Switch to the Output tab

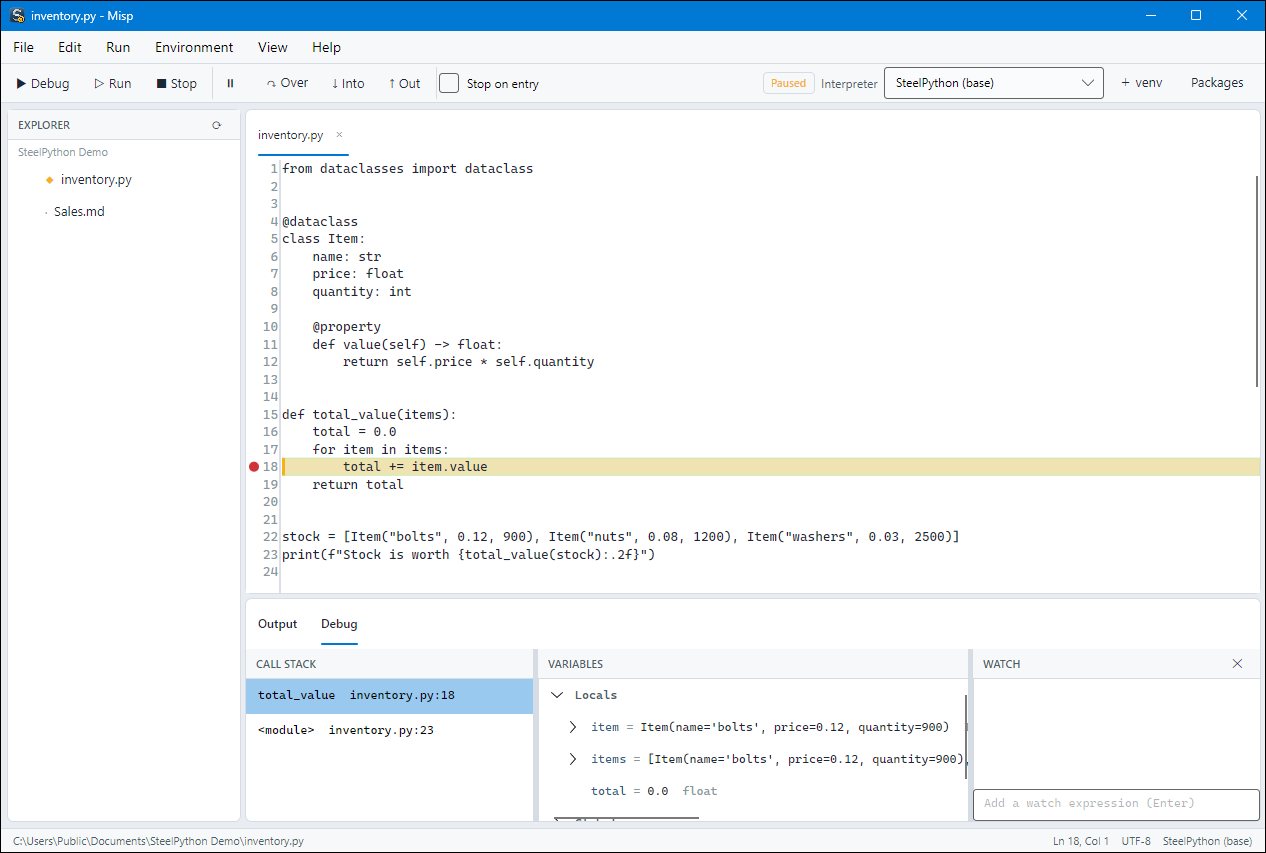click(x=277, y=624)
